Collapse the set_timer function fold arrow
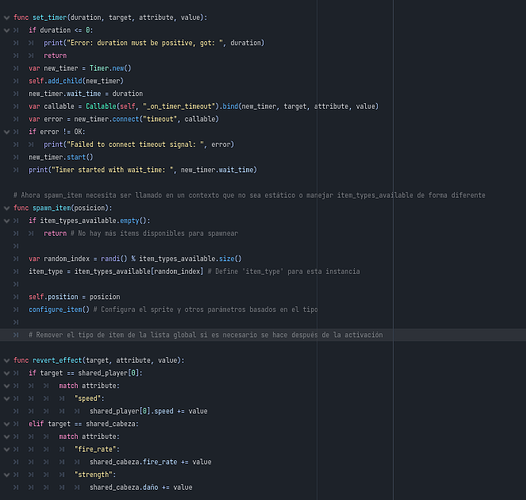Viewport: 526px width, 500px height. click(x=6, y=18)
